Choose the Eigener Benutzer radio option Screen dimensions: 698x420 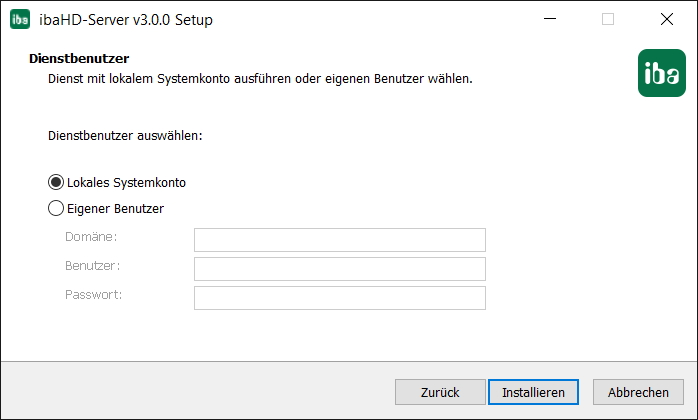pyautogui.click(x=56, y=209)
